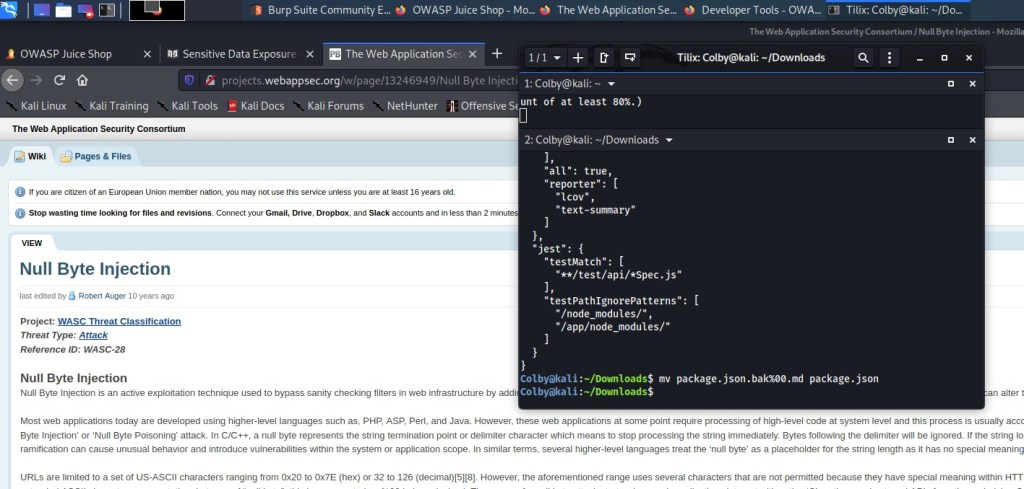Viewport: 1024px width, 489px height.
Task: Click the tracking protection shield icon
Action: tap(190, 80)
